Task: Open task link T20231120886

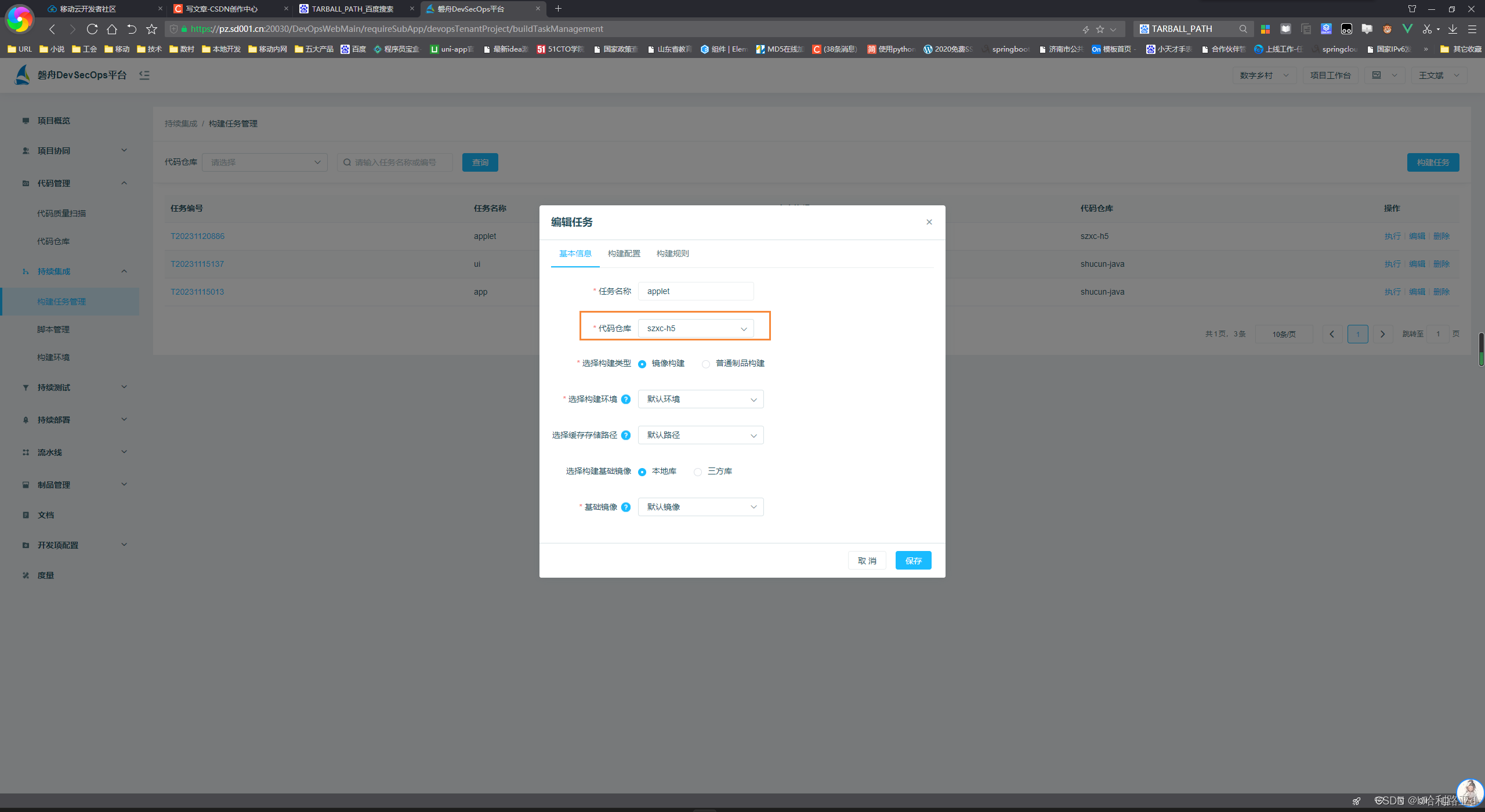Action: [197, 236]
